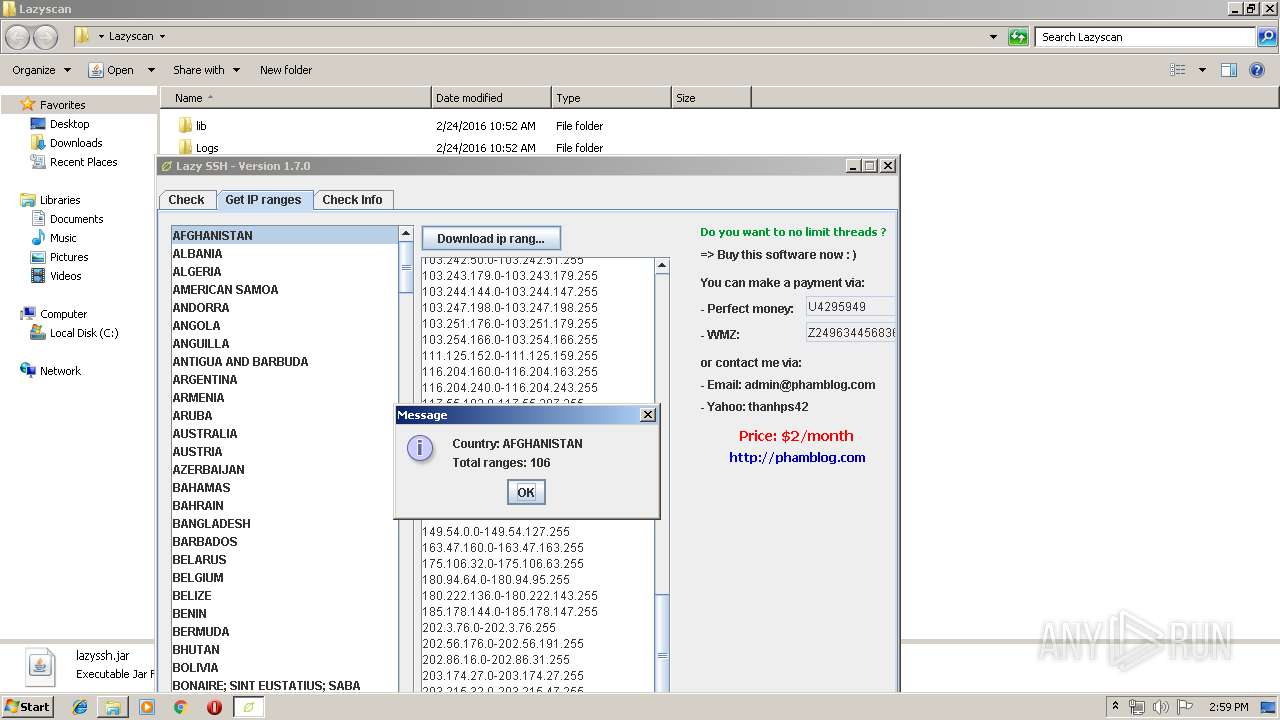
Task: Select ANGOLA in the country list
Action: tap(285, 326)
